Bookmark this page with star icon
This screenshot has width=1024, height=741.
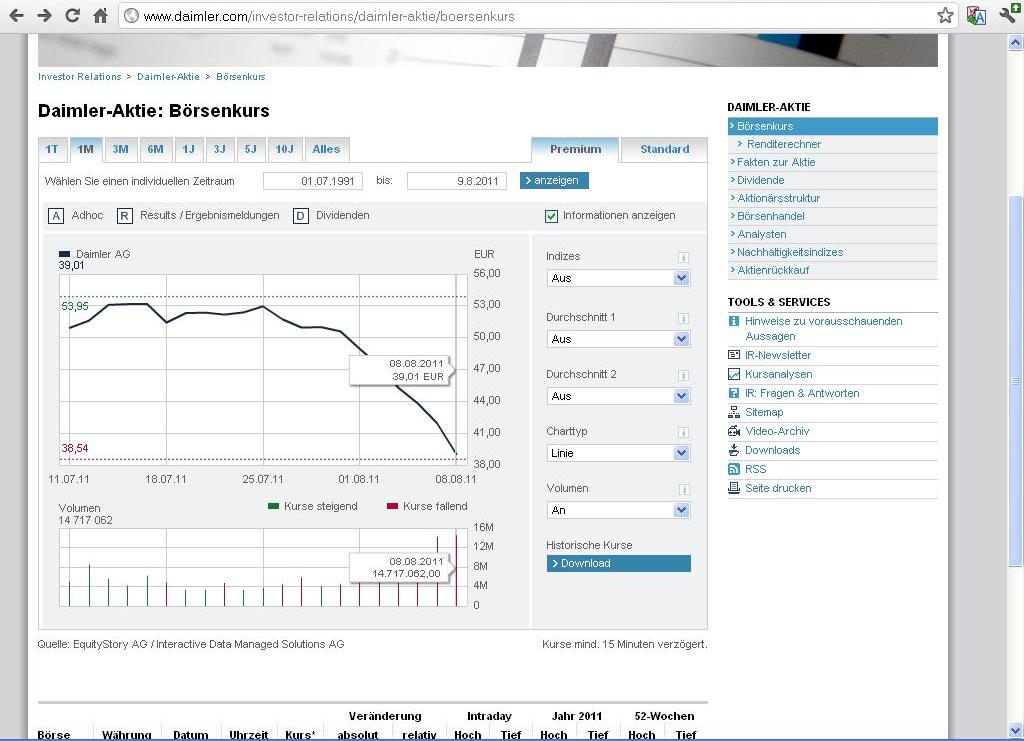tap(944, 16)
